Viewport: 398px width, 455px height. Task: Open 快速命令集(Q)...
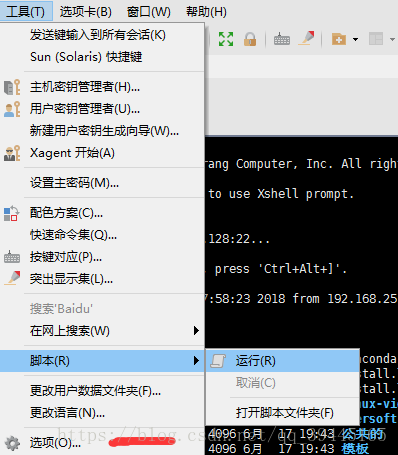pos(102,235)
